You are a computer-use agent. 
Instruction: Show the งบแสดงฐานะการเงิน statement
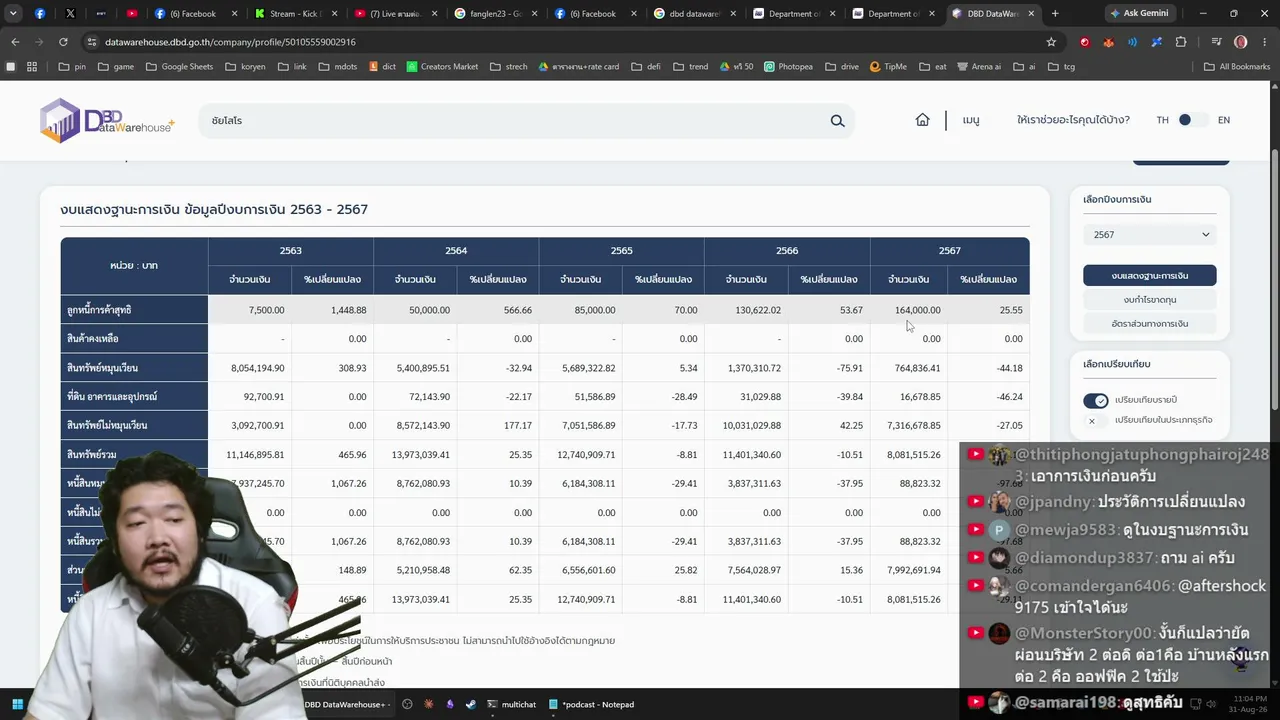coord(1150,275)
